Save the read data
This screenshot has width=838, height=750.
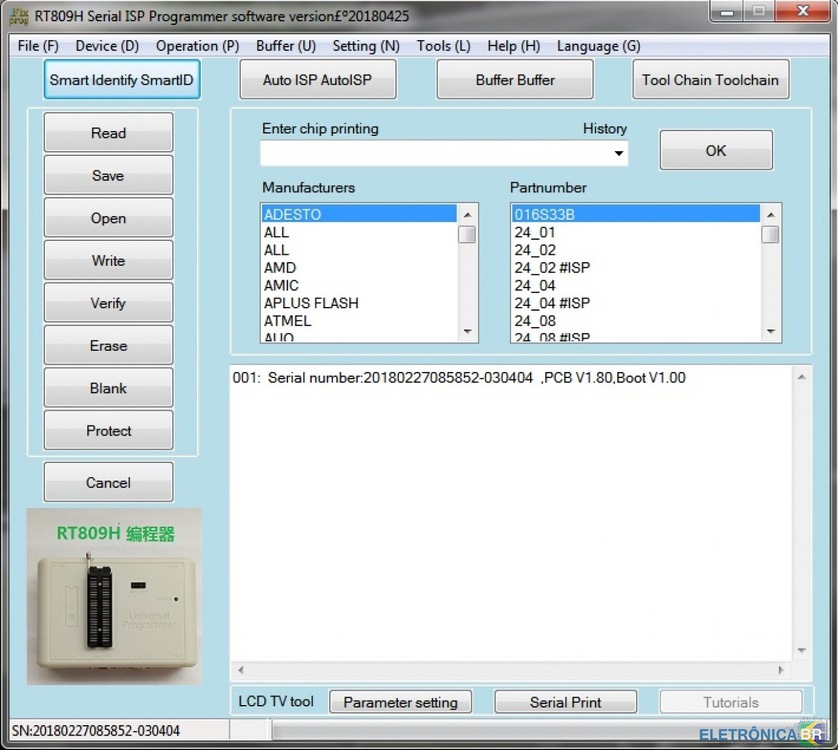coord(108,175)
